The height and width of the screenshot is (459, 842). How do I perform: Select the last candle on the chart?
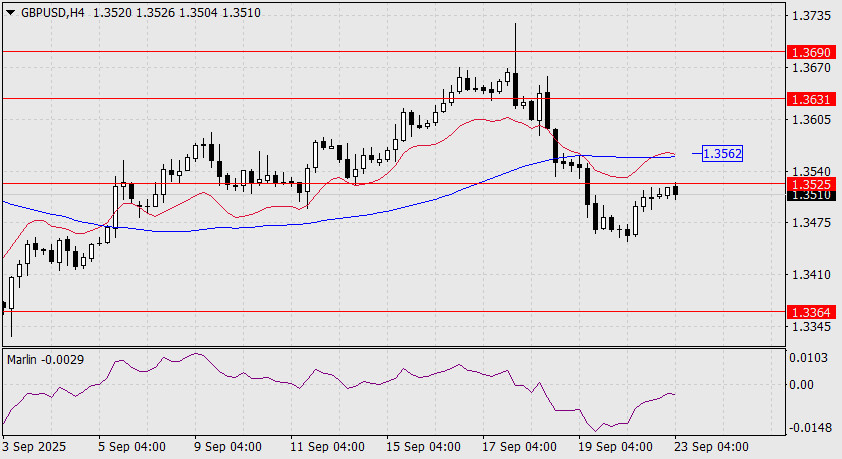(x=676, y=190)
